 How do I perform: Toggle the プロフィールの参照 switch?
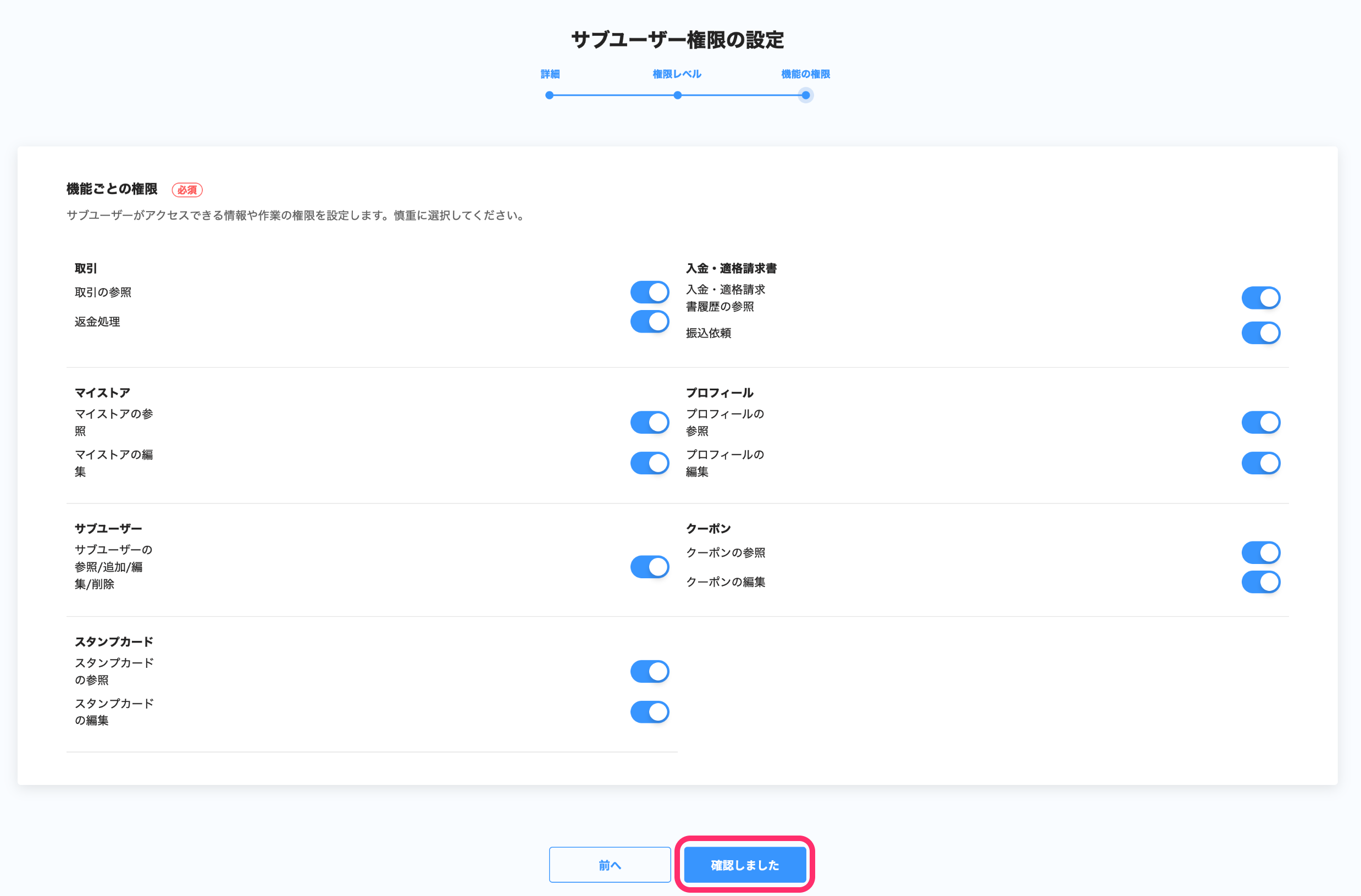point(1260,423)
